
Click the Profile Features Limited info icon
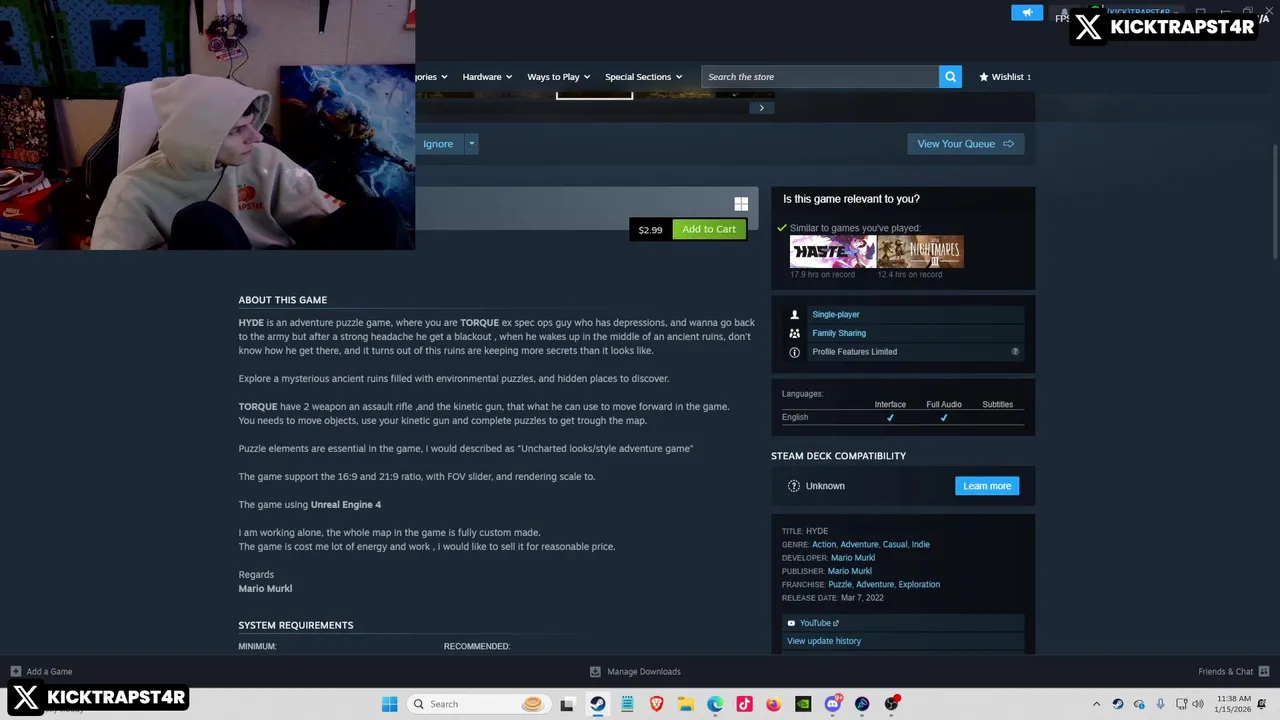coord(794,352)
